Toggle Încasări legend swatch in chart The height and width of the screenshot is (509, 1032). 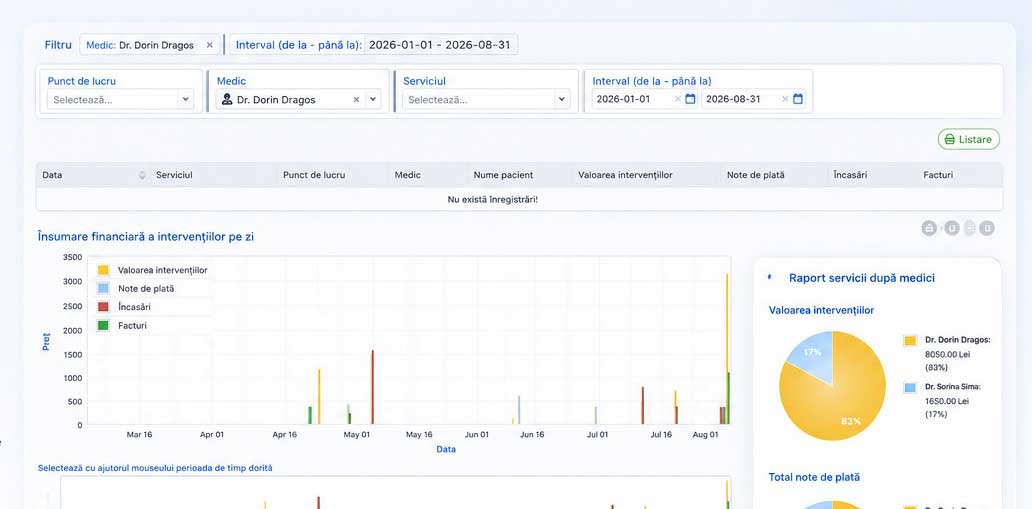tap(103, 307)
